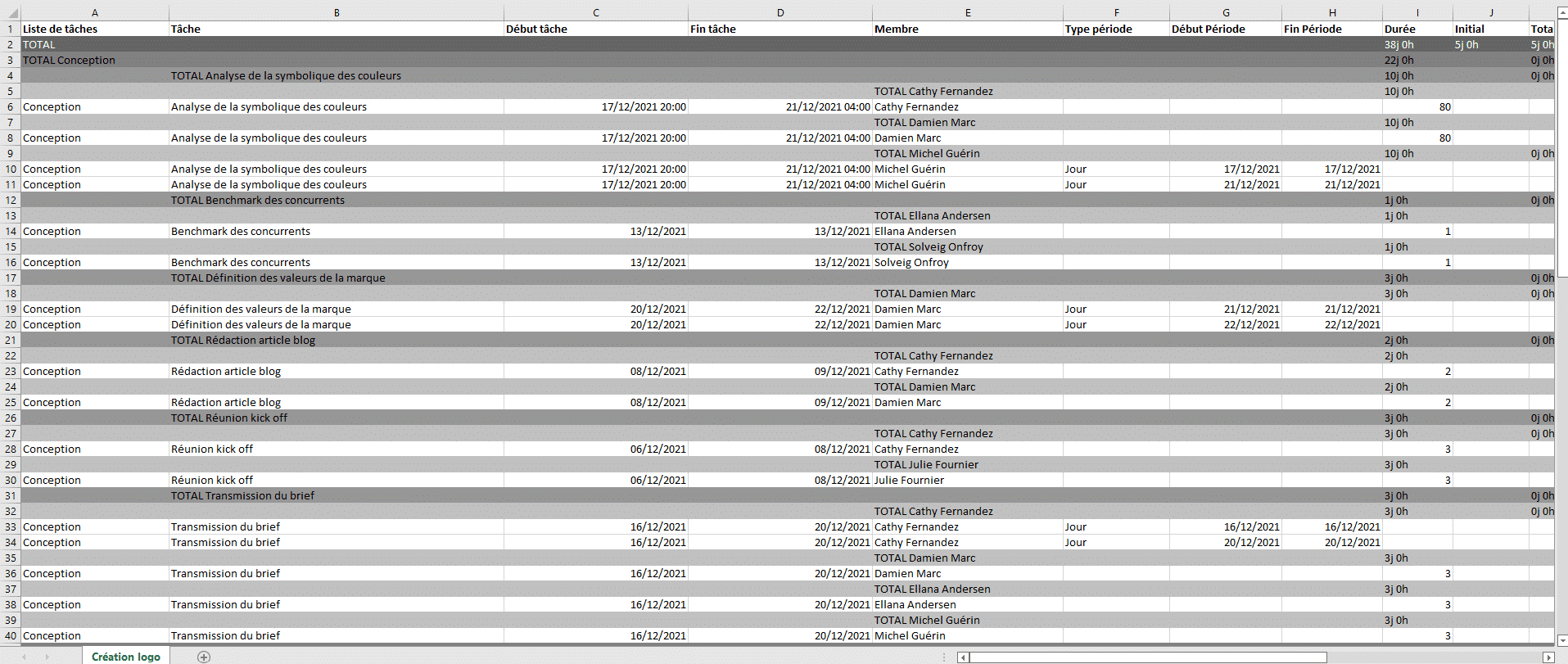Image resolution: width=1568 pixels, height=664 pixels.
Task: Select row 12 header
Action: (x=11, y=200)
